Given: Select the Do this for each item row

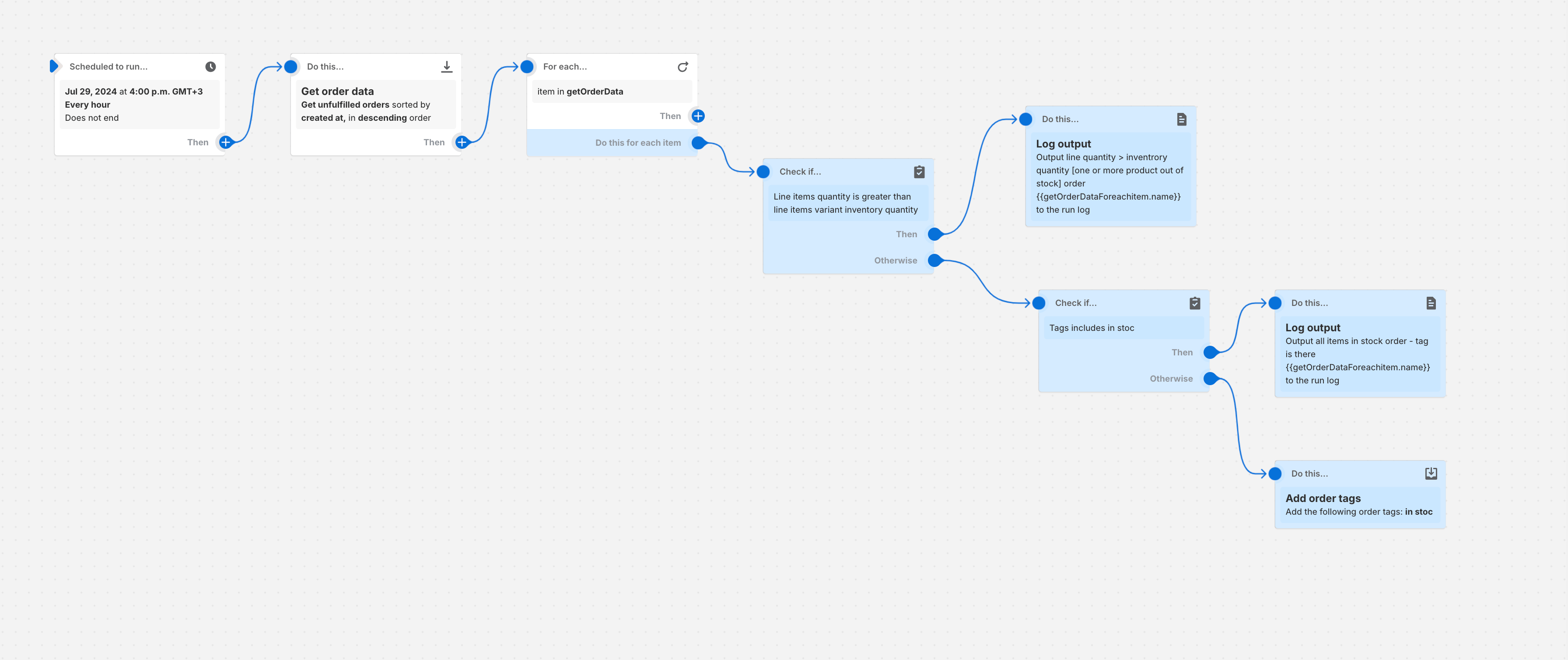Looking at the screenshot, I should coord(638,143).
